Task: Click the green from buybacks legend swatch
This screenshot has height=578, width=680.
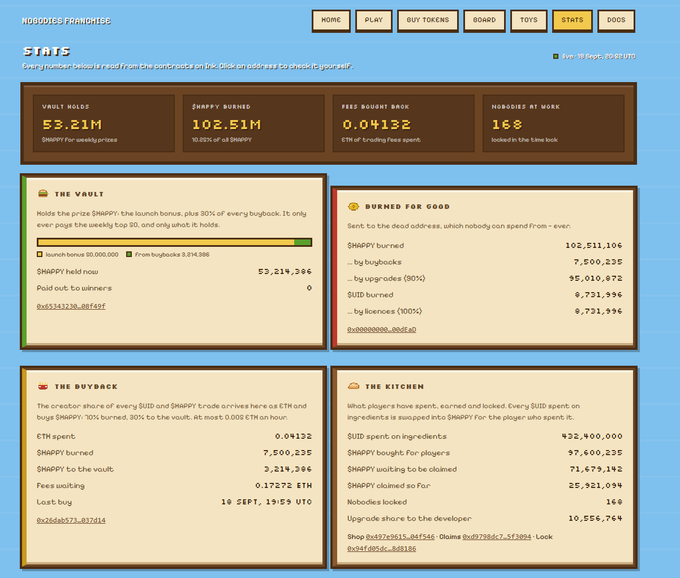Action: pyautogui.click(x=129, y=255)
